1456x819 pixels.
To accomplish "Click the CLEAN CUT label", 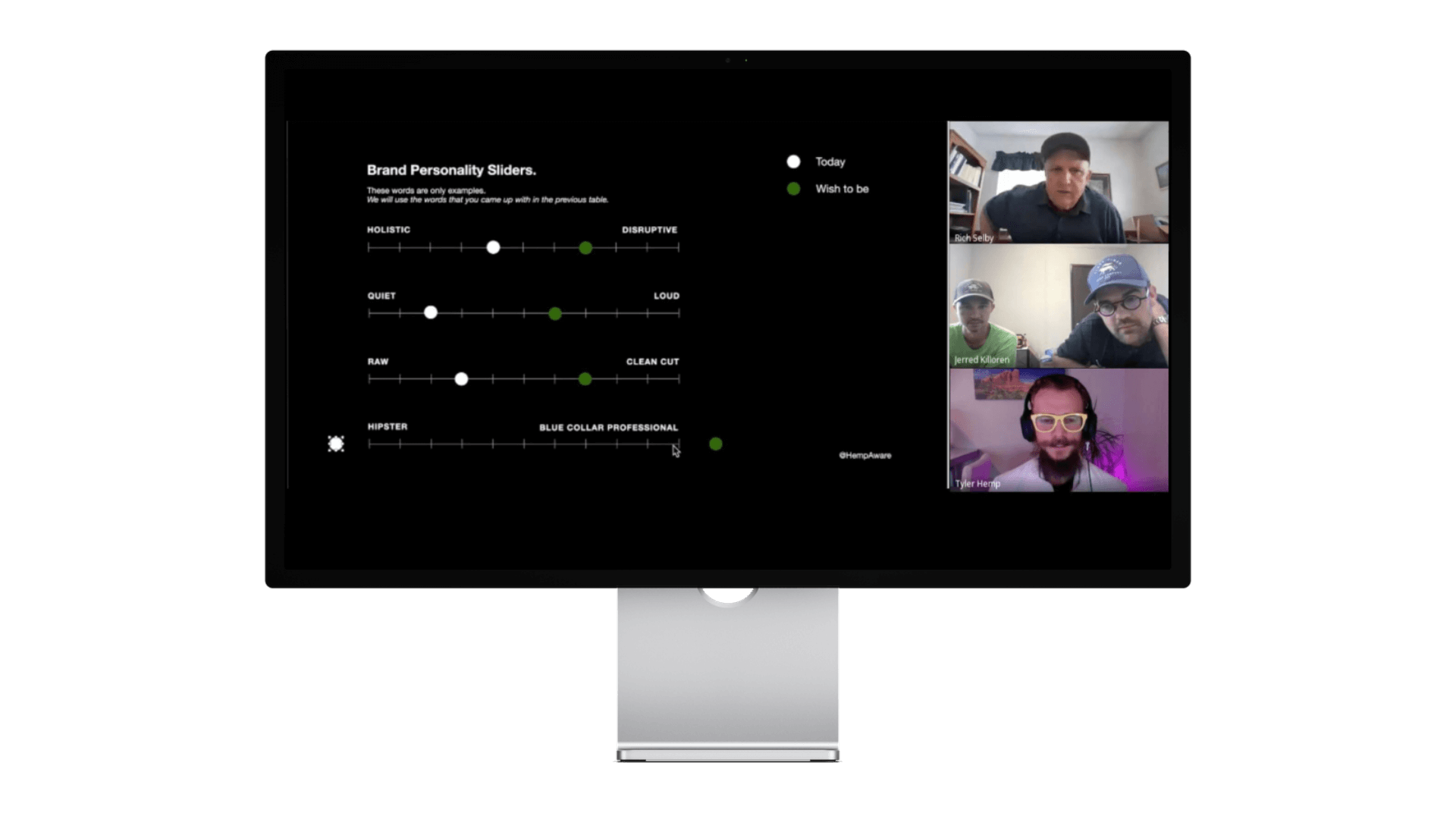I will 652,362.
